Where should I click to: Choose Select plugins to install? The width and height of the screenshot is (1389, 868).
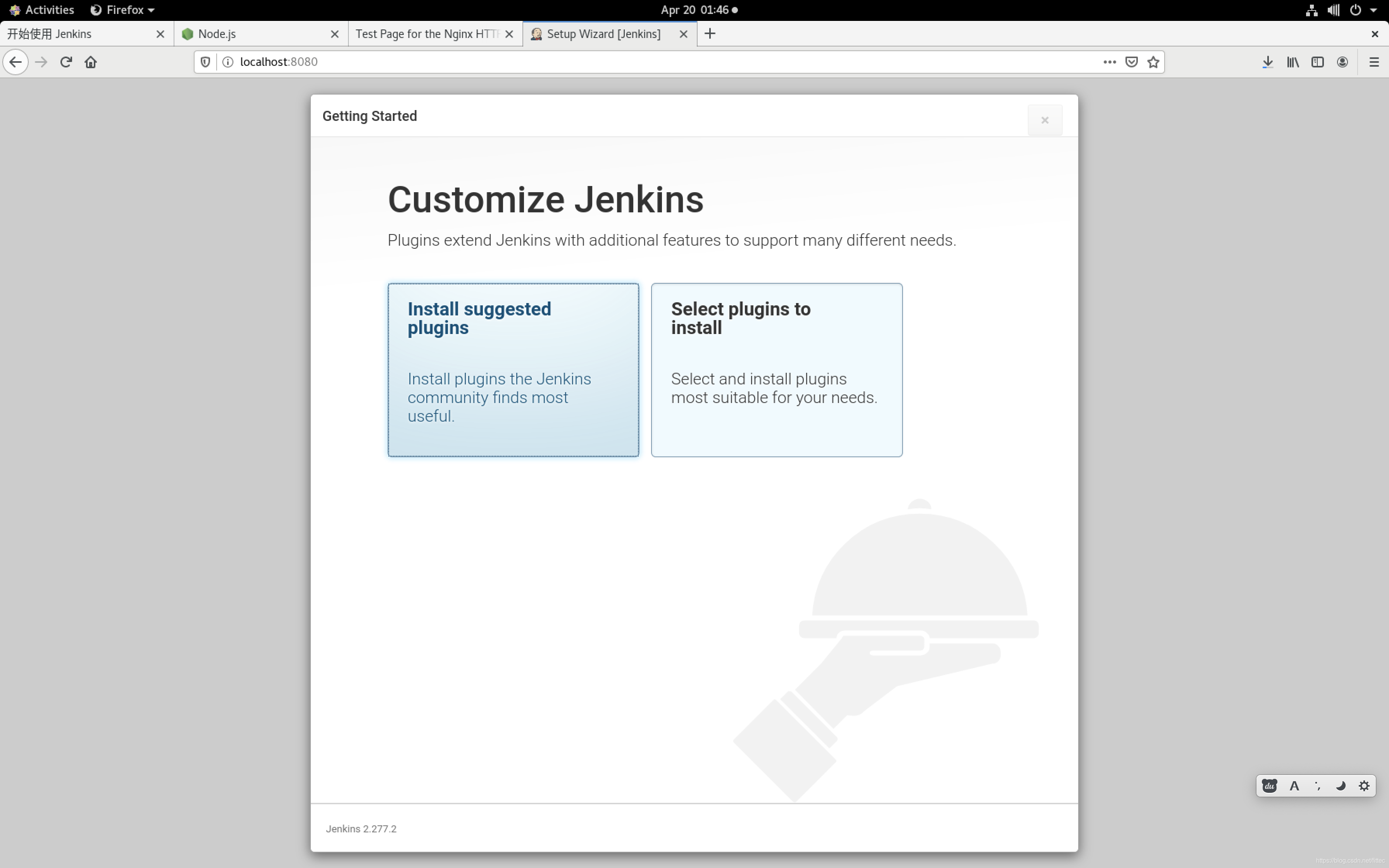tap(777, 370)
